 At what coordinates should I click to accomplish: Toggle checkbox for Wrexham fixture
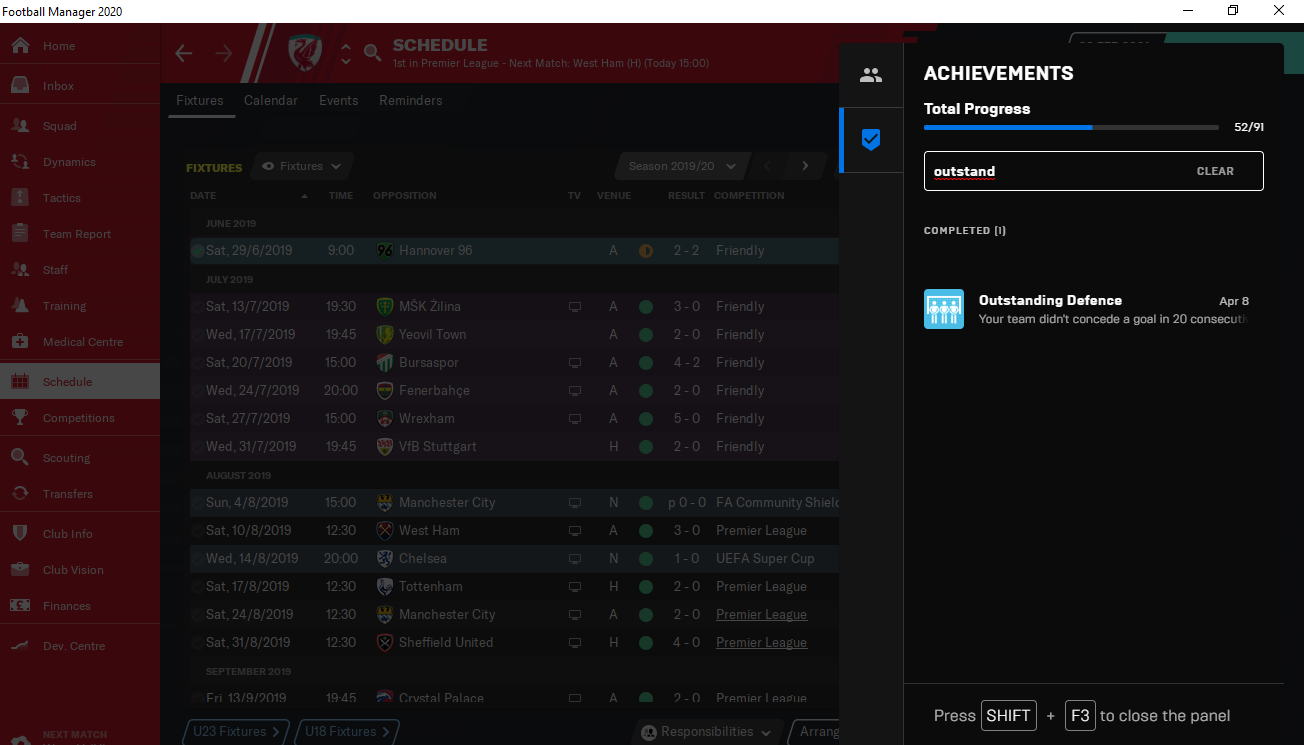click(197, 419)
